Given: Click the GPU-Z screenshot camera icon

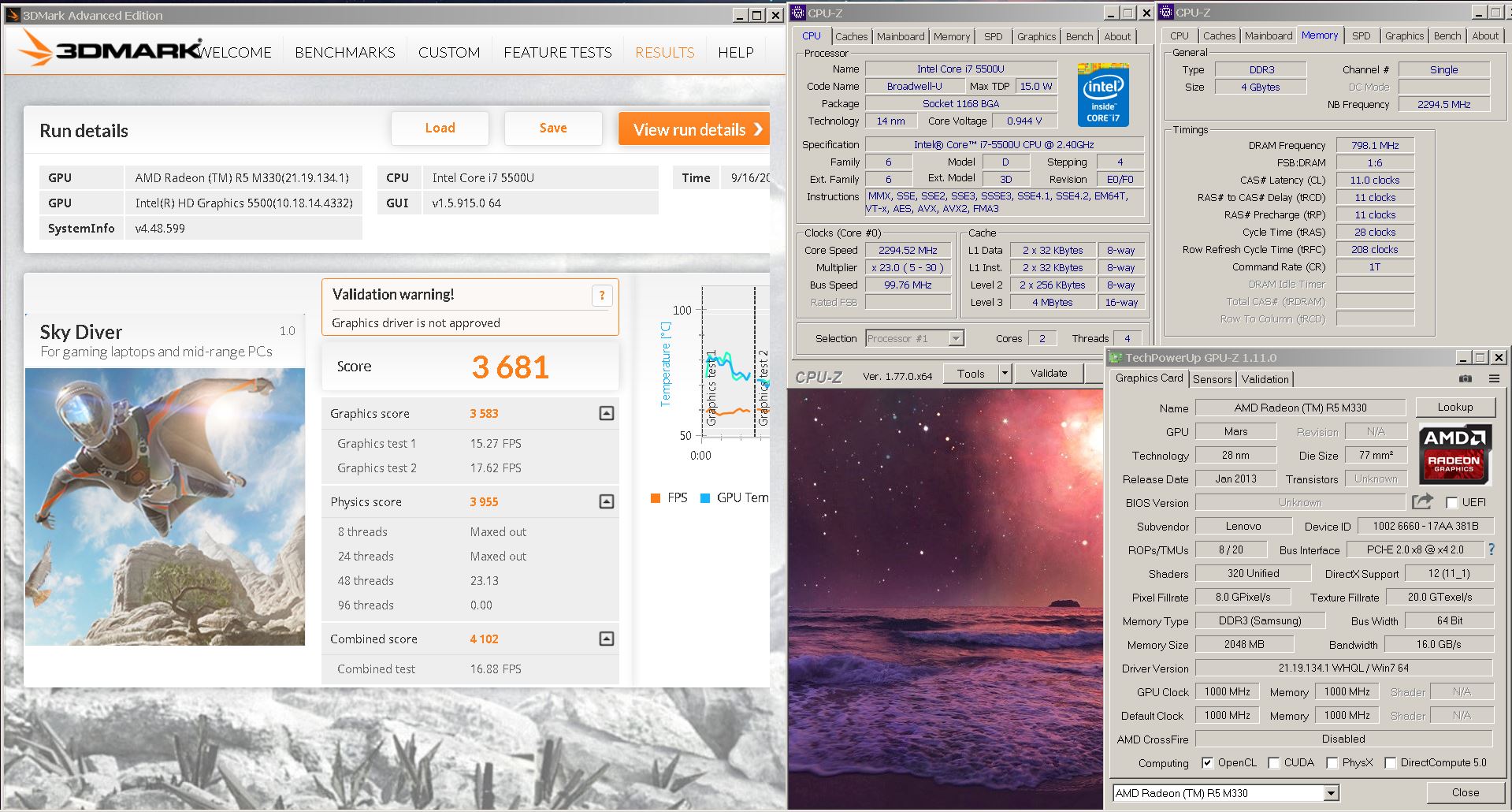Looking at the screenshot, I should 1465,378.
